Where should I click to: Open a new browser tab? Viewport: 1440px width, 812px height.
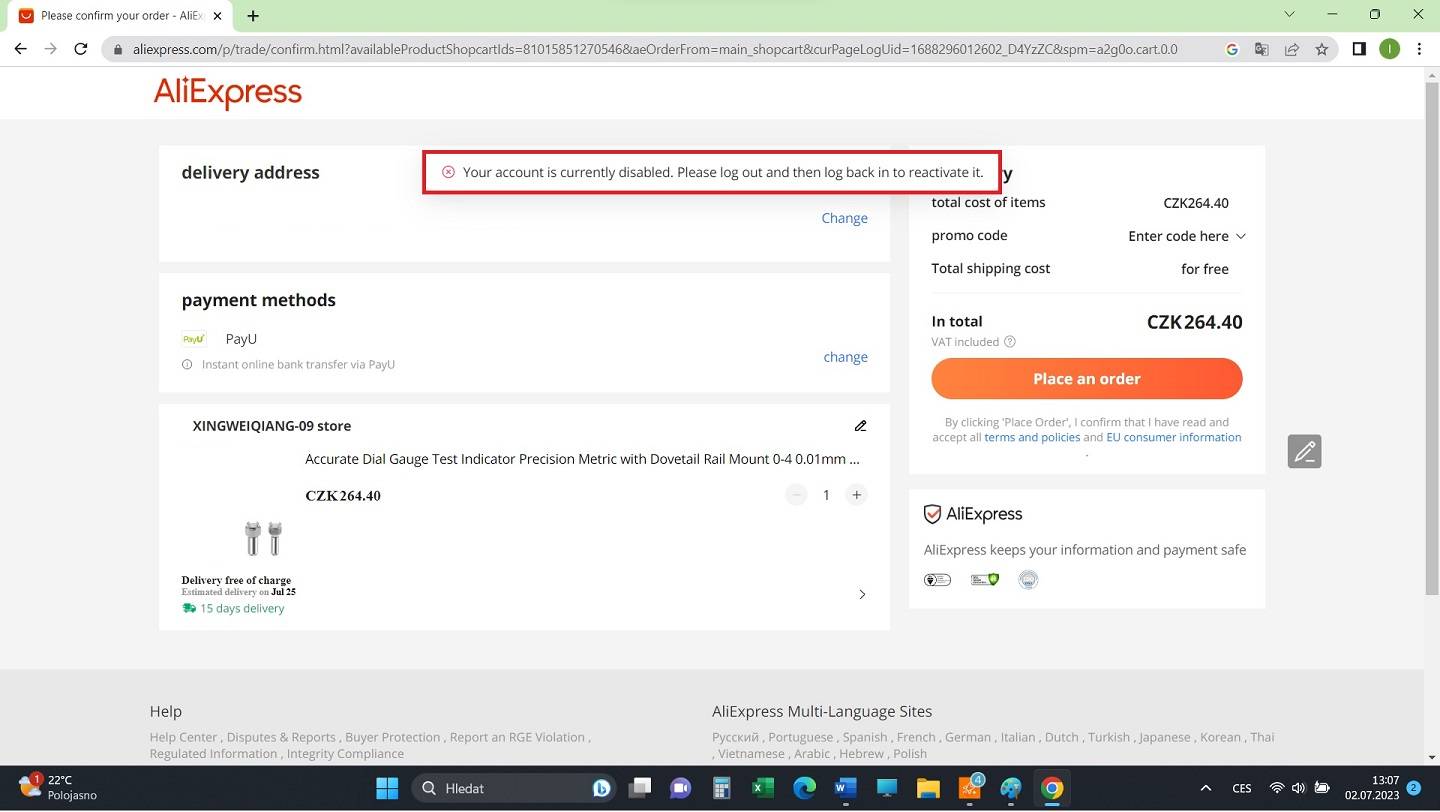[253, 16]
